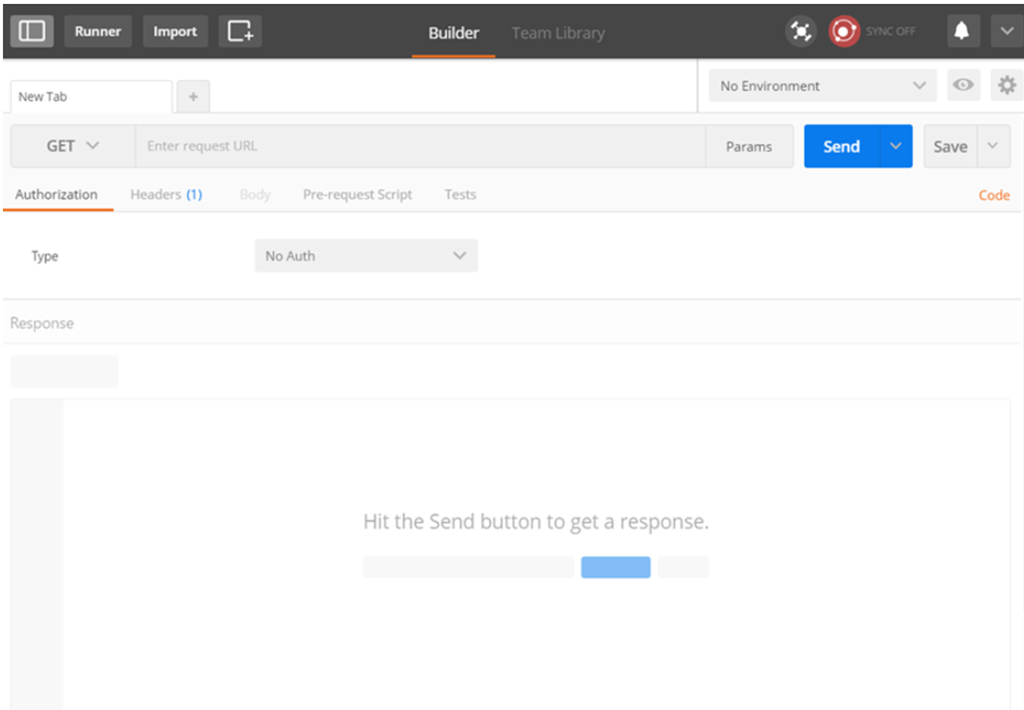Click the Save button
Image resolution: width=1024 pixels, height=710 pixels.
tap(950, 146)
